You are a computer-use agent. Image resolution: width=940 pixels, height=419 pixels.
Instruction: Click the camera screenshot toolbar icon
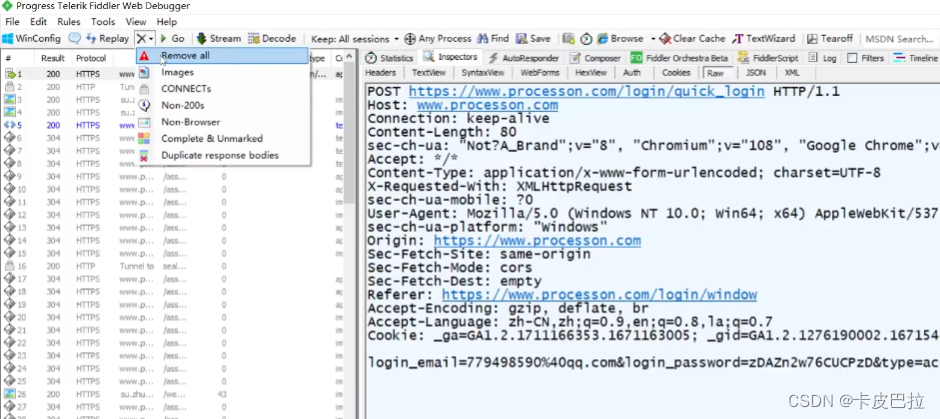click(568, 38)
